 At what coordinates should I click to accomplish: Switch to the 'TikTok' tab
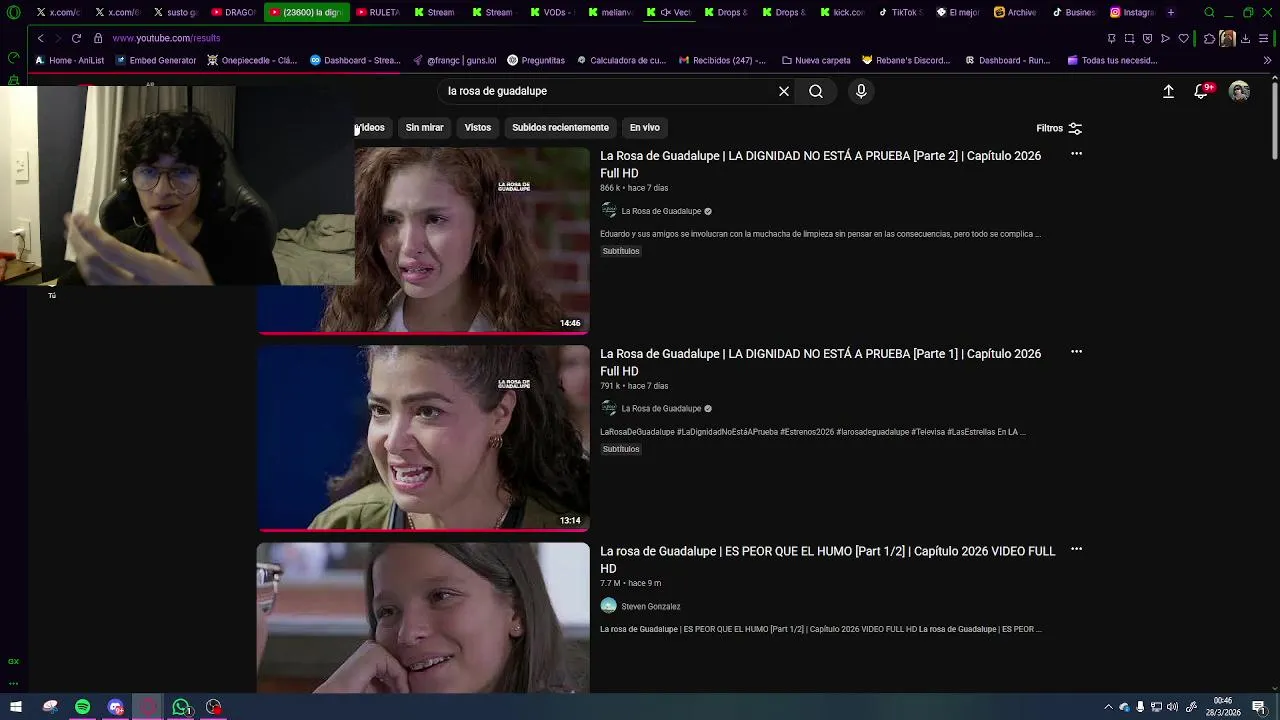point(900,12)
